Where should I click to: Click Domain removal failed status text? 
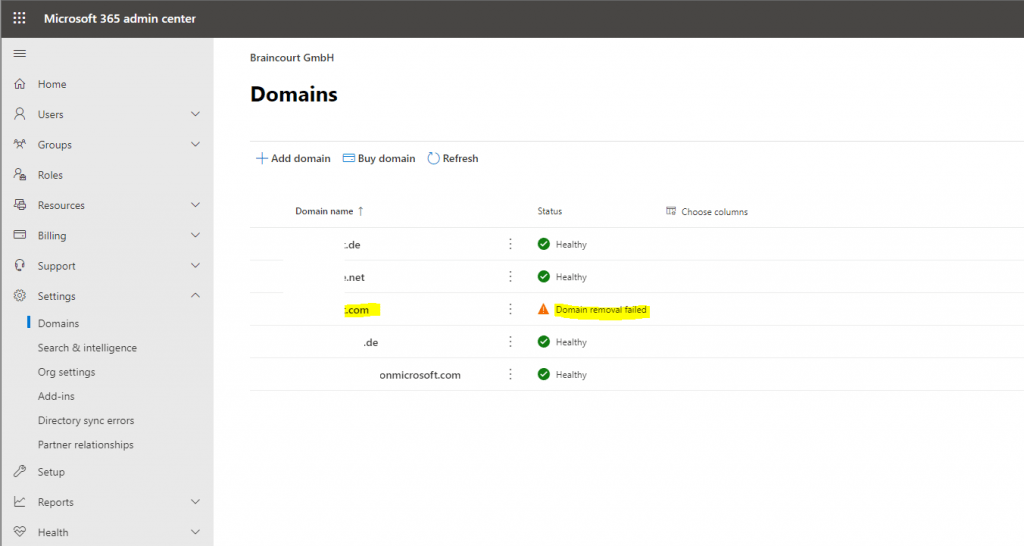tap(601, 310)
